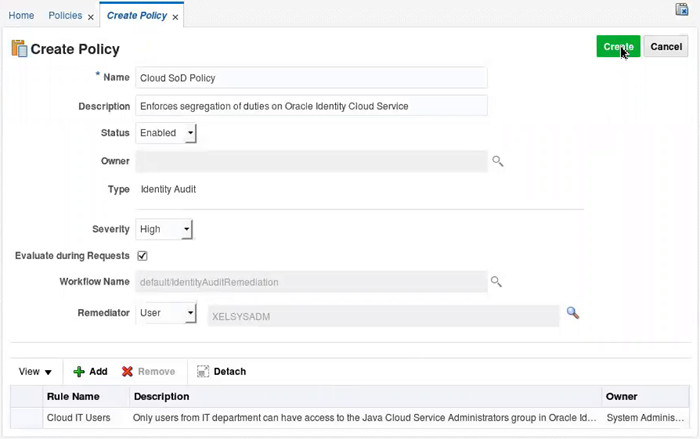Screen dimensions: 700x439
Task: Open the Status dropdown
Action: point(191,133)
